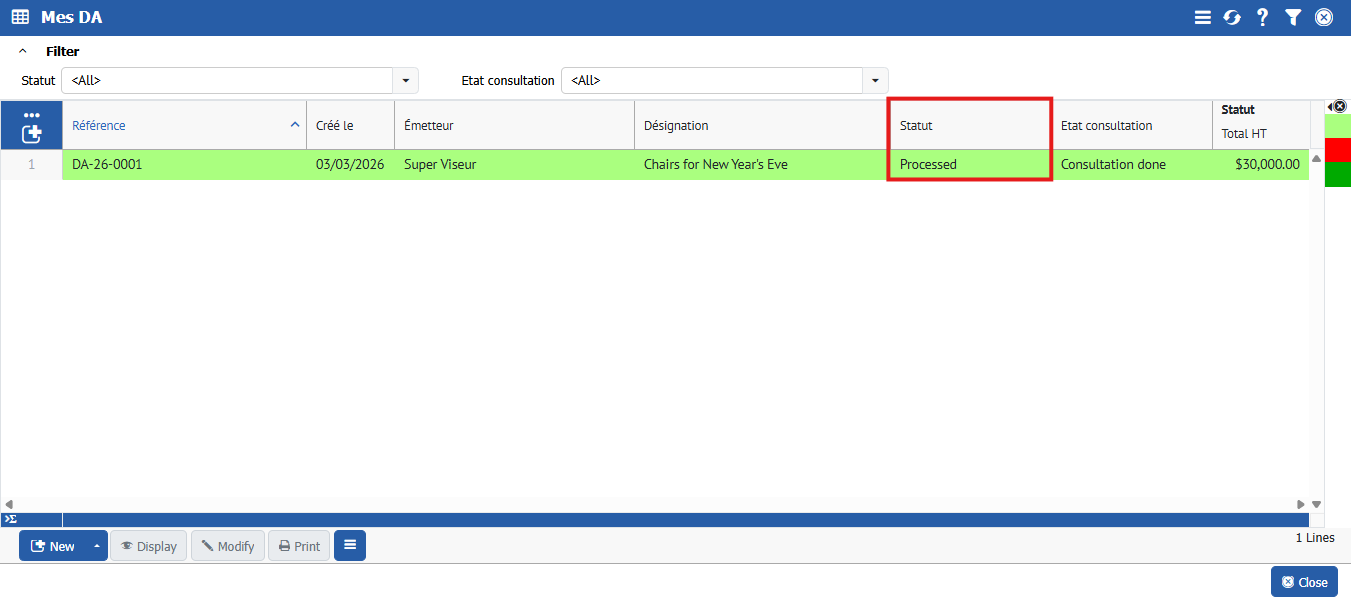Expand the Etat consultation filter dropdown
The height and width of the screenshot is (599, 1351).
tap(875, 80)
